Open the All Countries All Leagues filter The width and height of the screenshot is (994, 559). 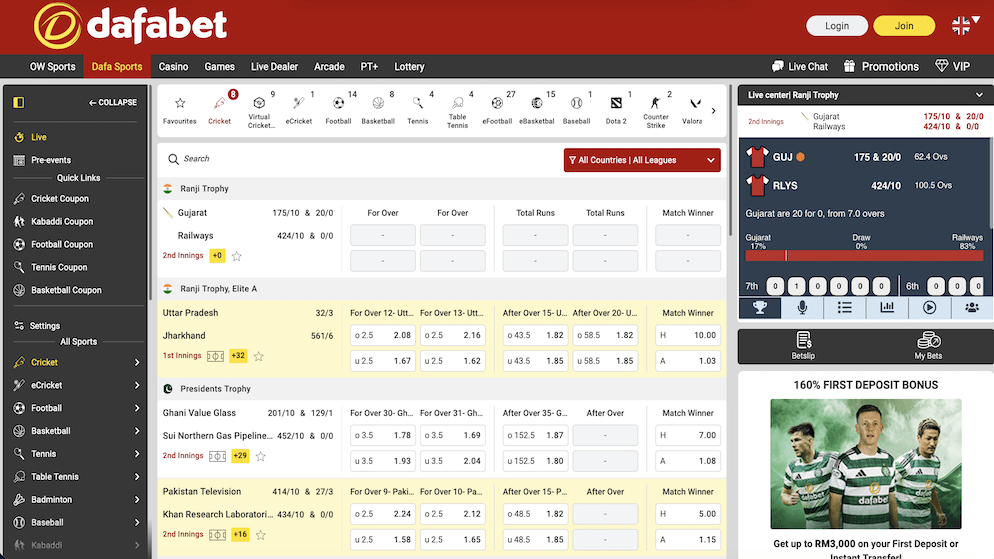point(642,160)
